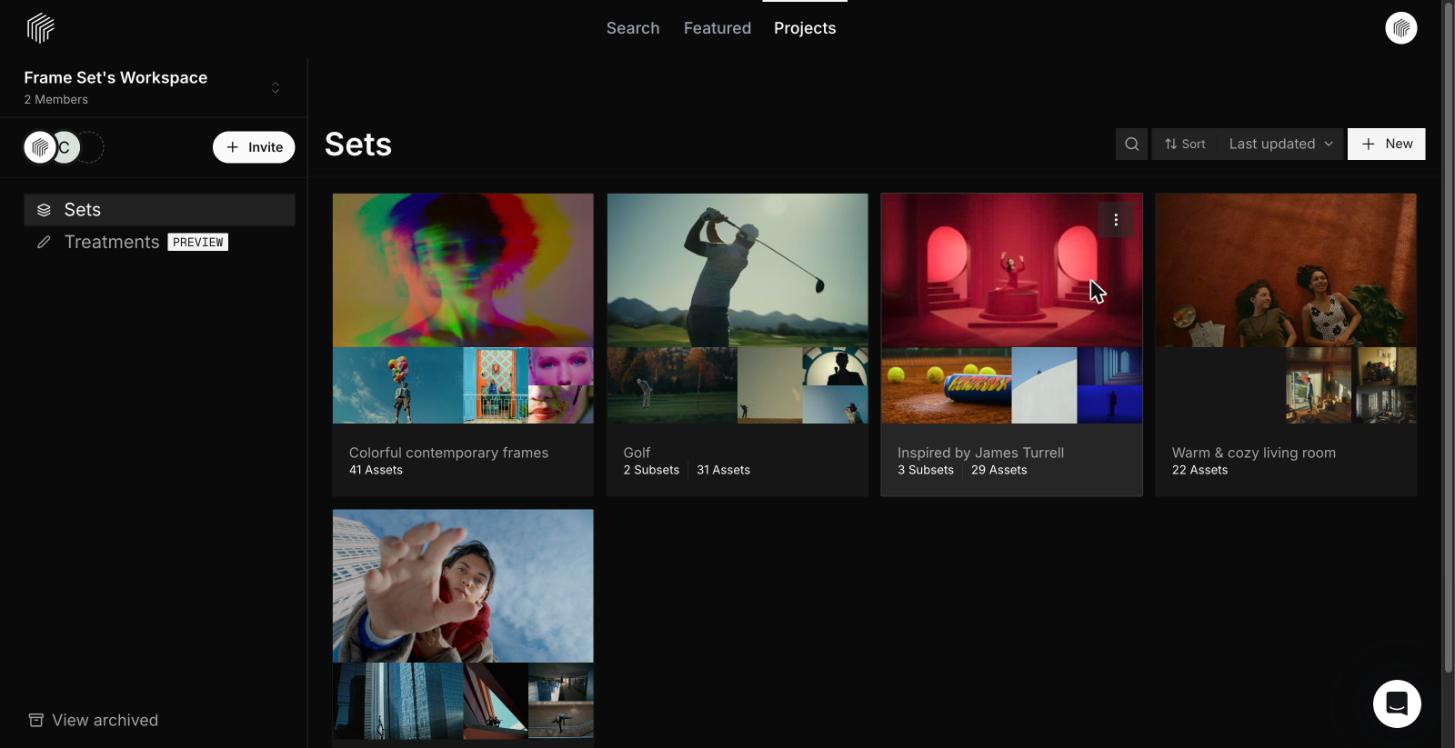Click the archive box icon beside View archived
Screen dimensions: 1455x748
[x=36, y=720]
